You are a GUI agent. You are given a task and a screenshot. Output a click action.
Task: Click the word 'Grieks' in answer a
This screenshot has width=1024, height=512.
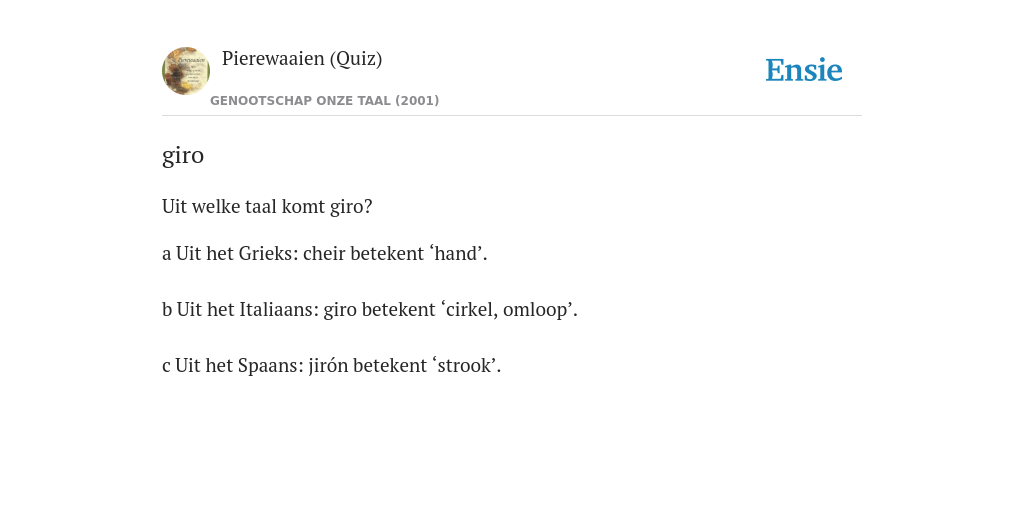pos(266,253)
